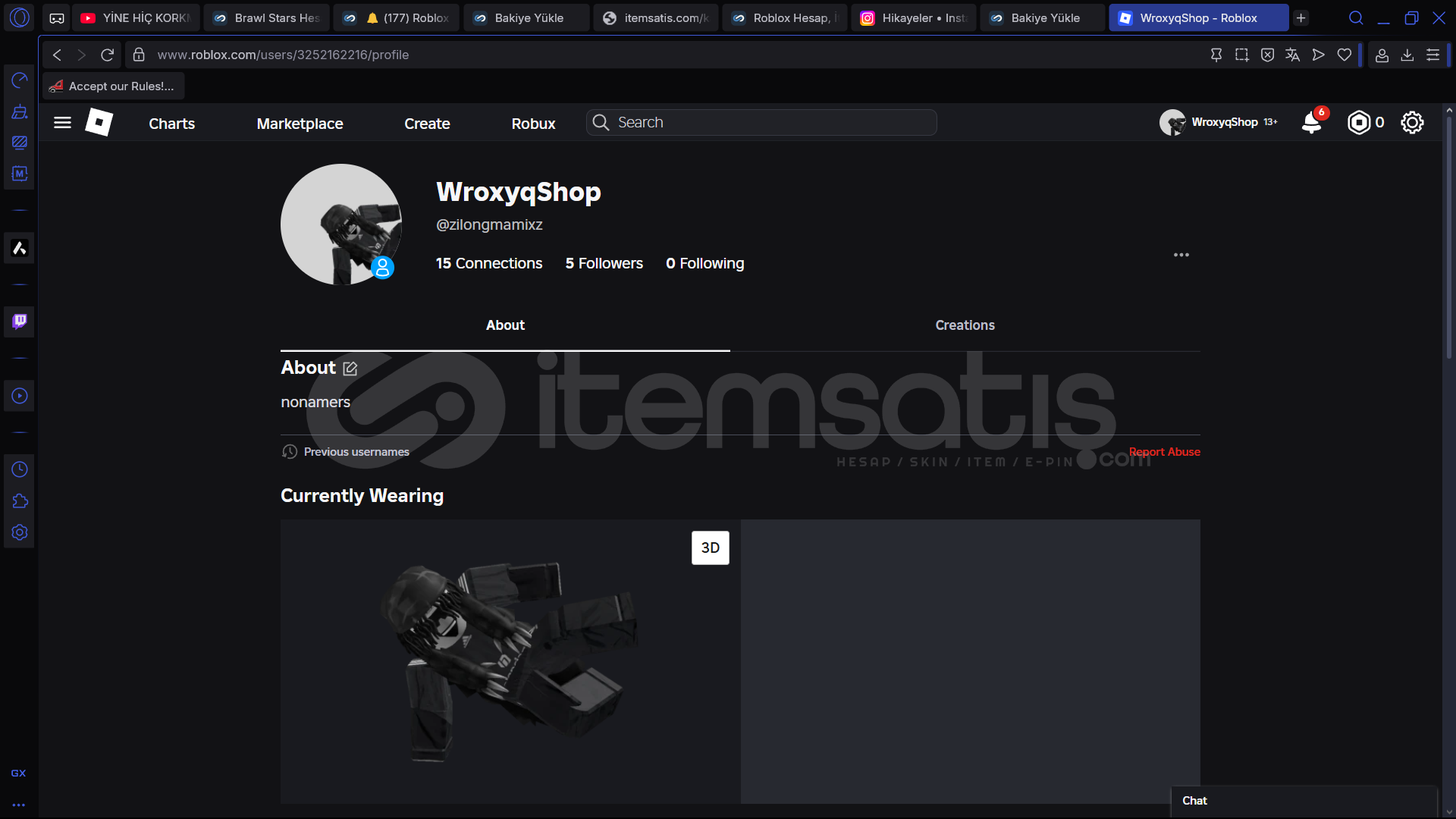Open the player send-arrow icon in address bar
Viewport: 1456px width, 819px height.
(x=1319, y=55)
